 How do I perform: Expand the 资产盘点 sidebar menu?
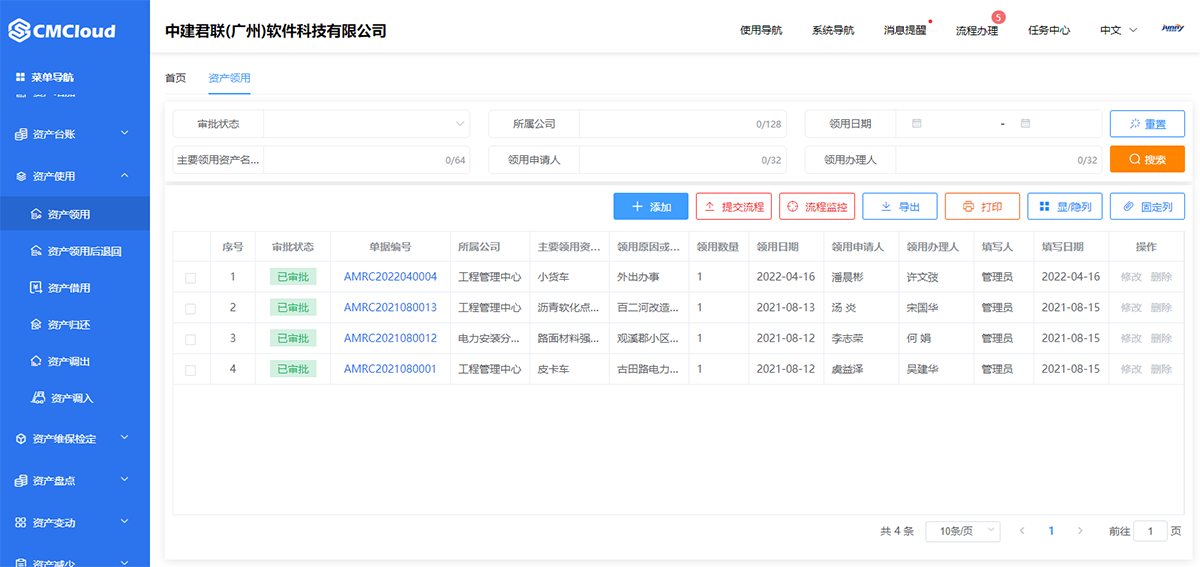124,480
